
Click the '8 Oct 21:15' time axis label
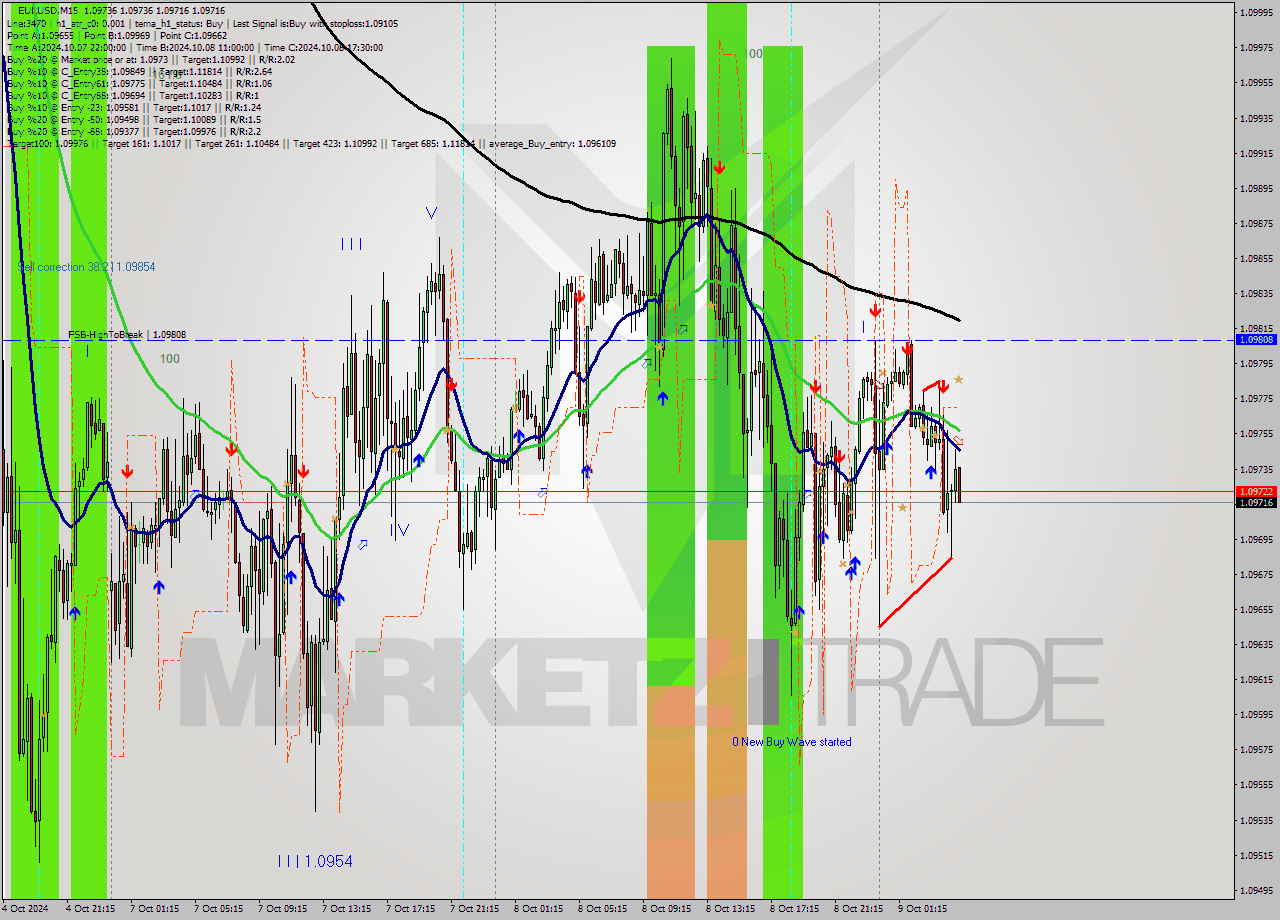[x=858, y=909]
